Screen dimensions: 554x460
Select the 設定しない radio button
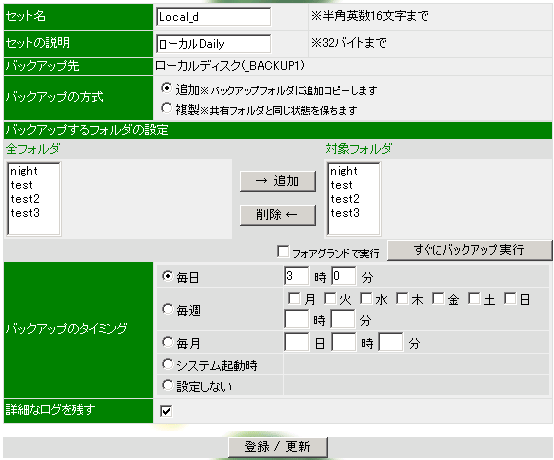(167, 385)
